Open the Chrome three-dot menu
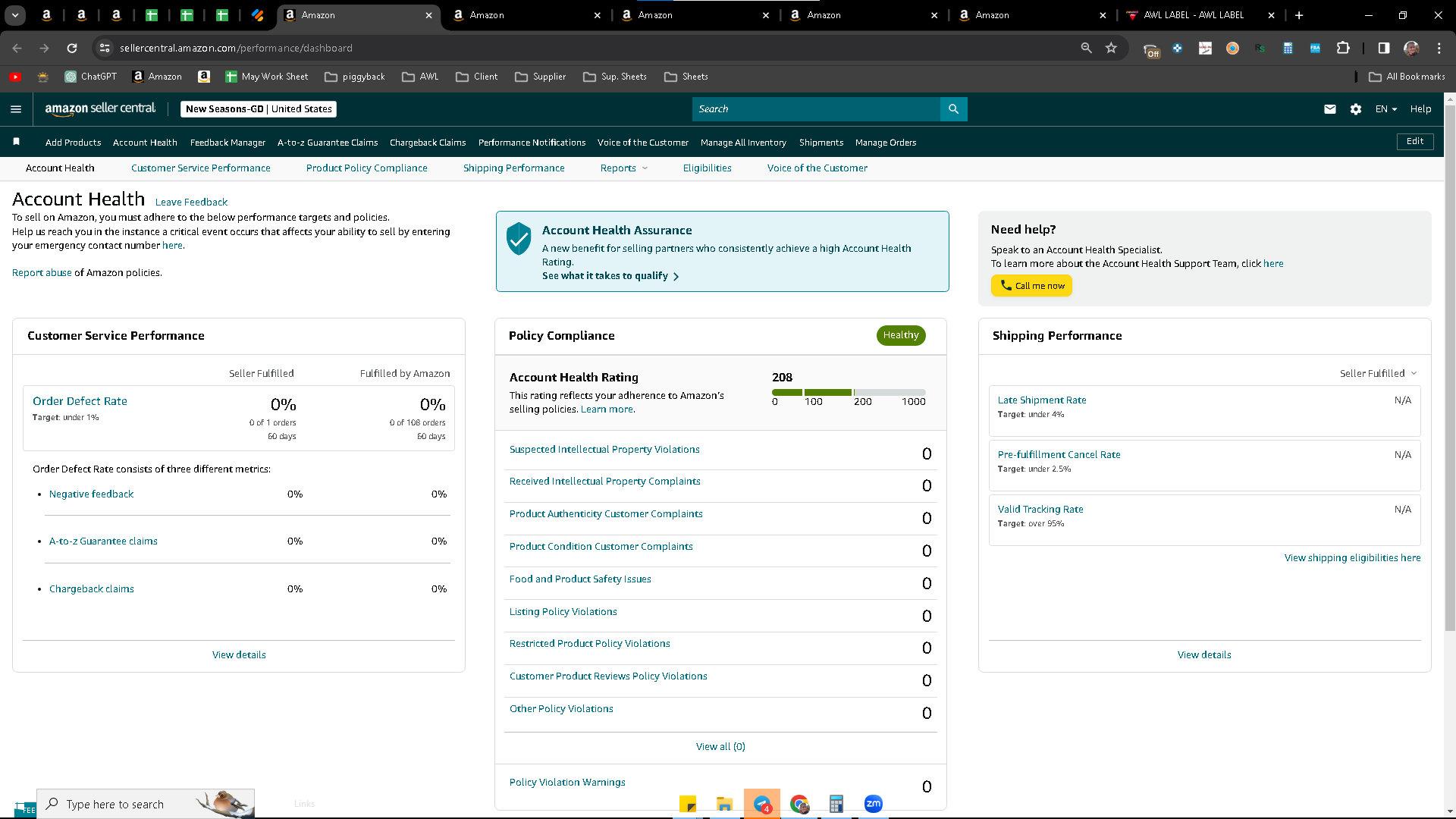The height and width of the screenshot is (819, 1456). point(1439,48)
